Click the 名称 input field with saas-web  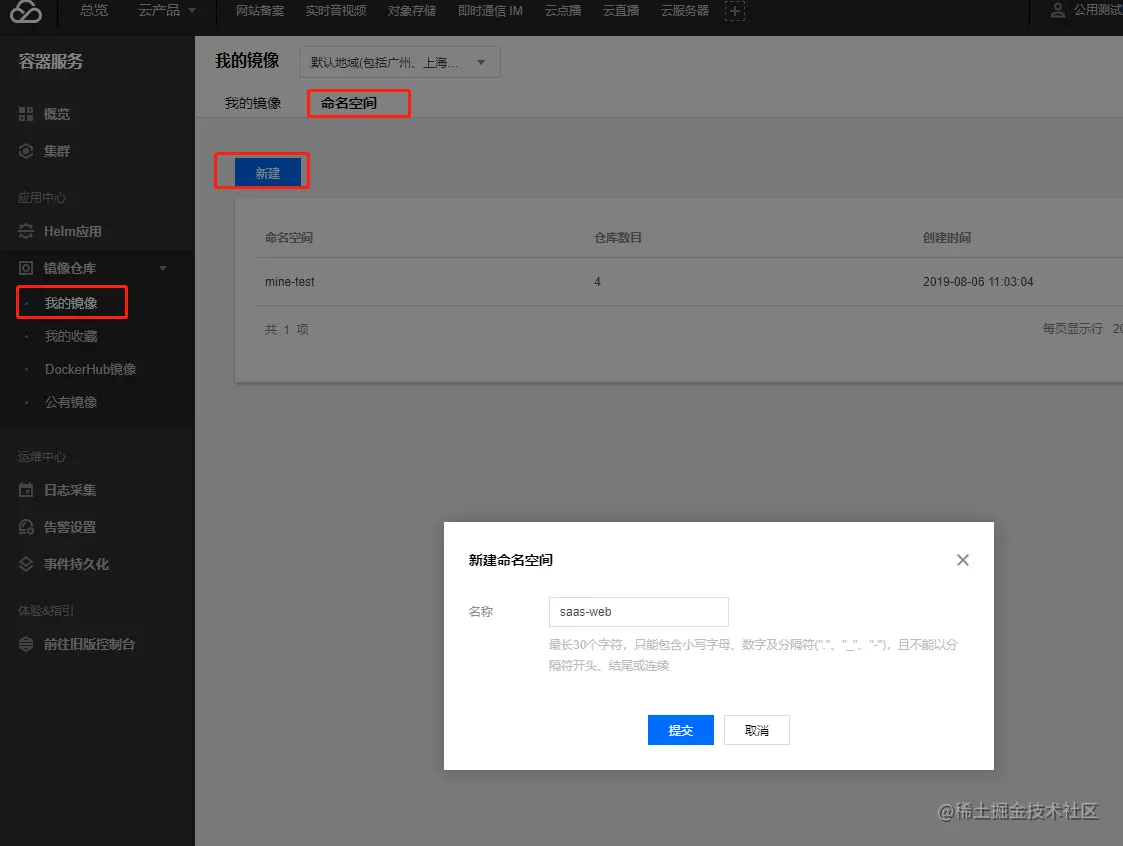click(639, 612)
